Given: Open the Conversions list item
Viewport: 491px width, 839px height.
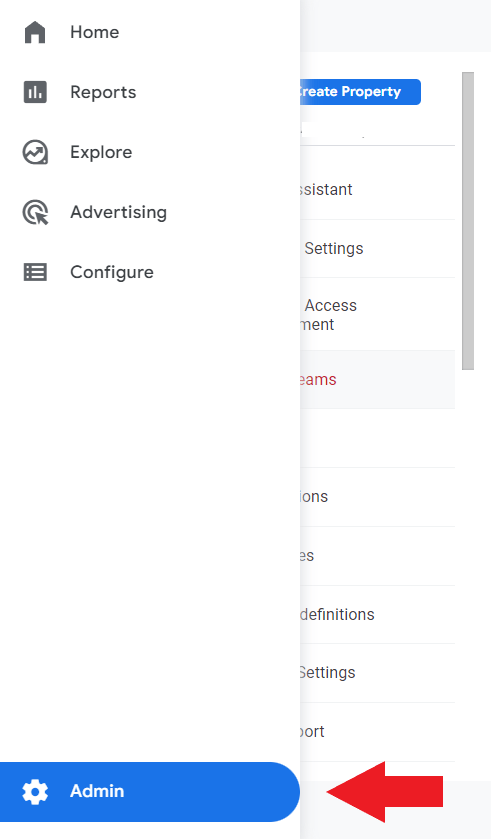Looking at the screenshot, I should (x=378, y=497).
